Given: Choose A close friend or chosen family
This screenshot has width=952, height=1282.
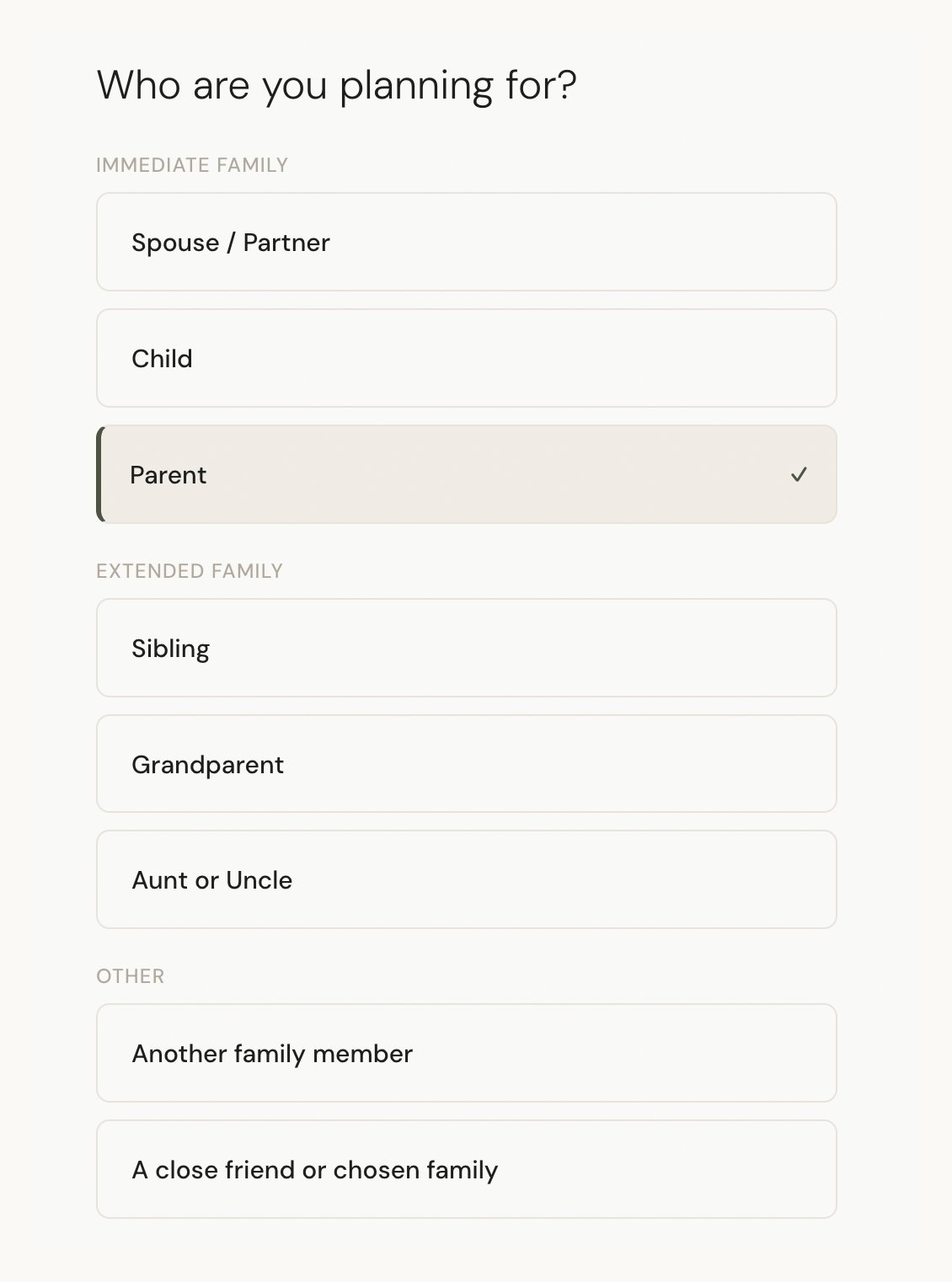Looking at the screenshot, I should (x=466, y=1170).
